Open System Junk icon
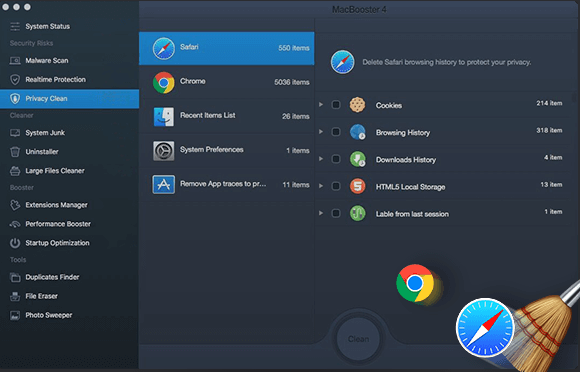This screenshot has width=580, height=372. click(x=15, y=133)
